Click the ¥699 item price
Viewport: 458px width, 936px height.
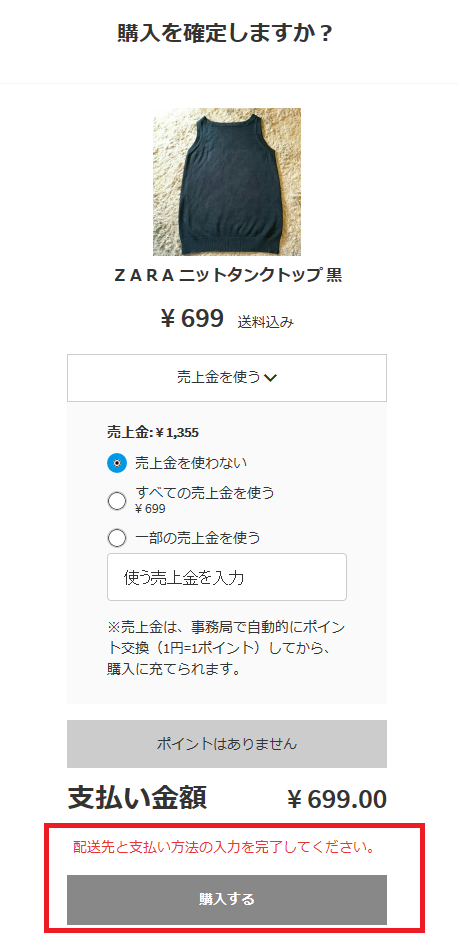click(x=192, y=318)
